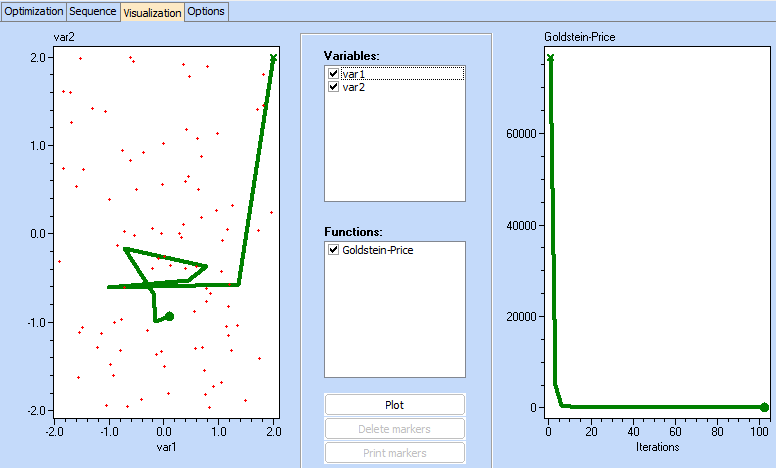776x468 pixels.
Task: Click the var2 axis title above left plot
Action: tap(64, 37)
